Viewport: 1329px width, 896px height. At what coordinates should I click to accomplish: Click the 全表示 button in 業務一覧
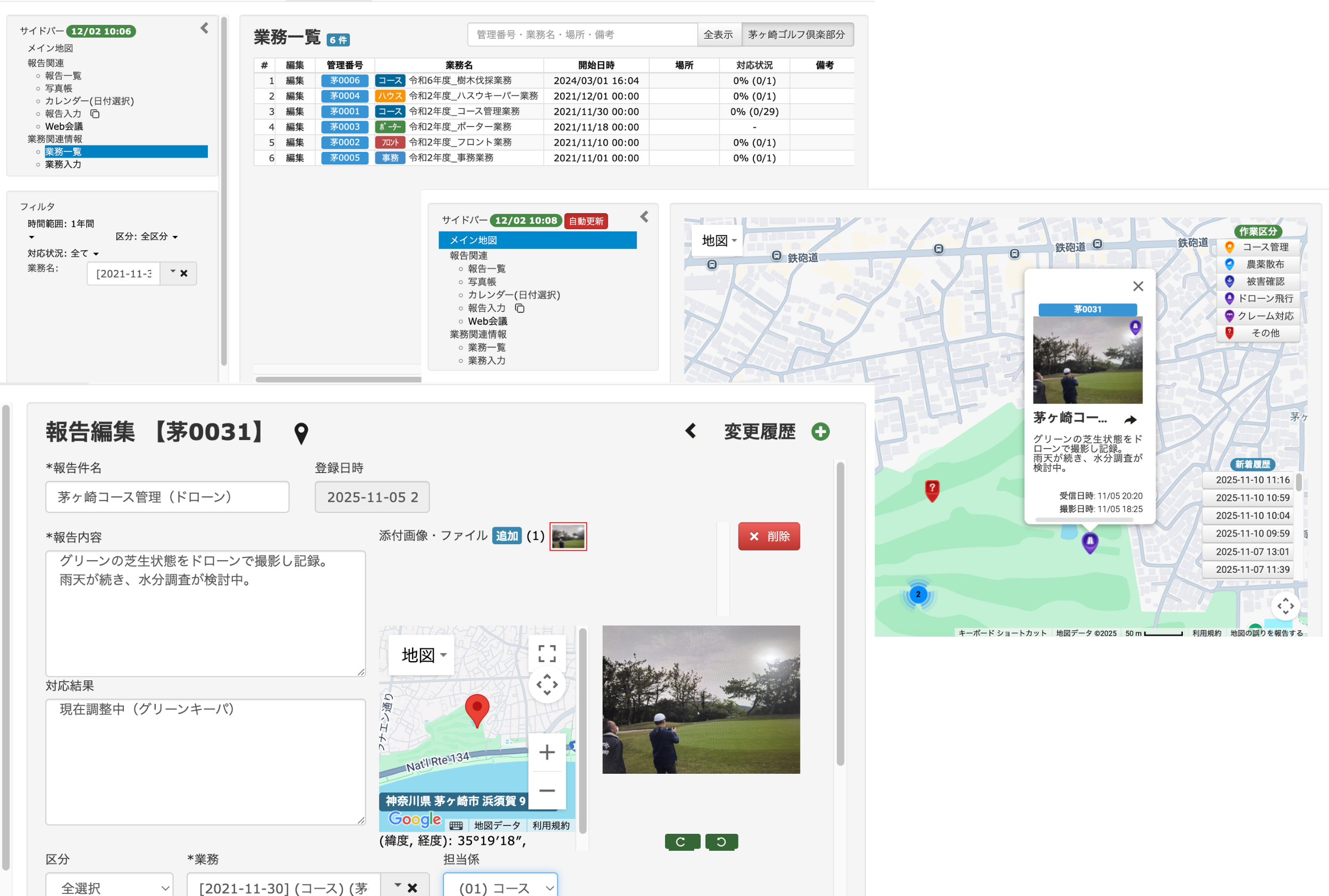pyautogui.click(x=718, y=35)
